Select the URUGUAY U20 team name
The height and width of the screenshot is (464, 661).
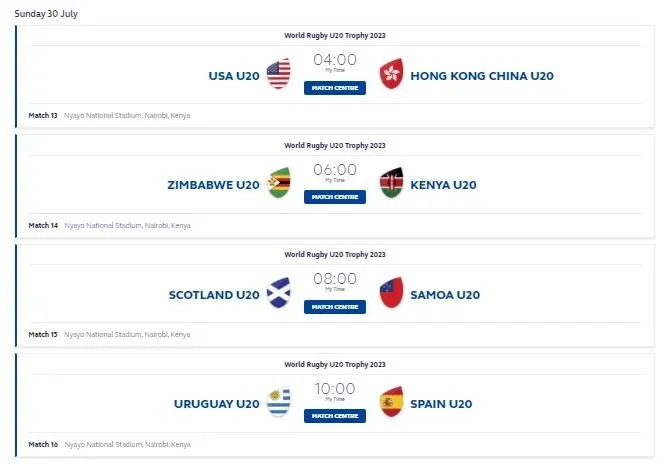coord(216,404)
